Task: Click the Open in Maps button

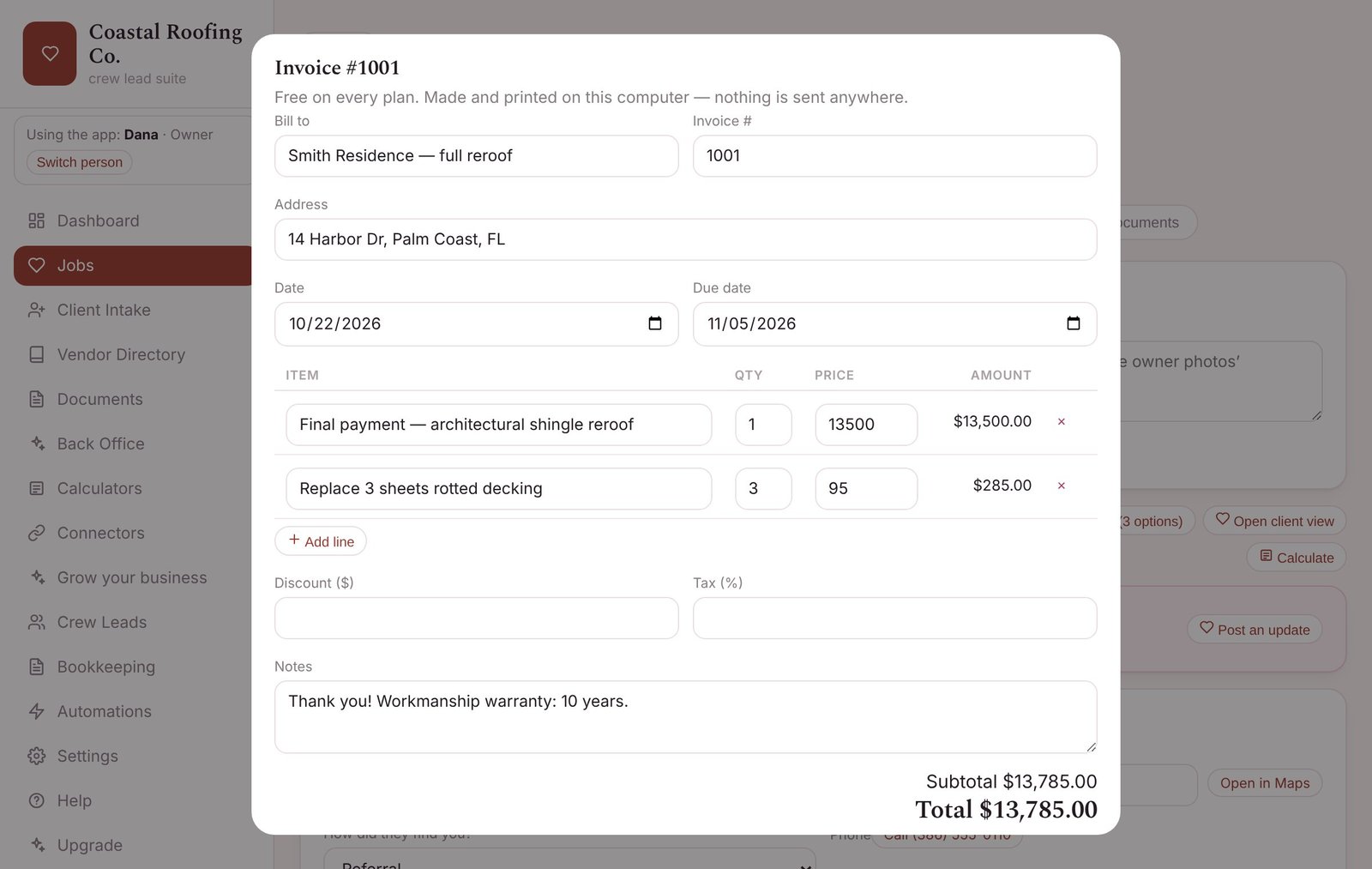Action: point(1265,783)
